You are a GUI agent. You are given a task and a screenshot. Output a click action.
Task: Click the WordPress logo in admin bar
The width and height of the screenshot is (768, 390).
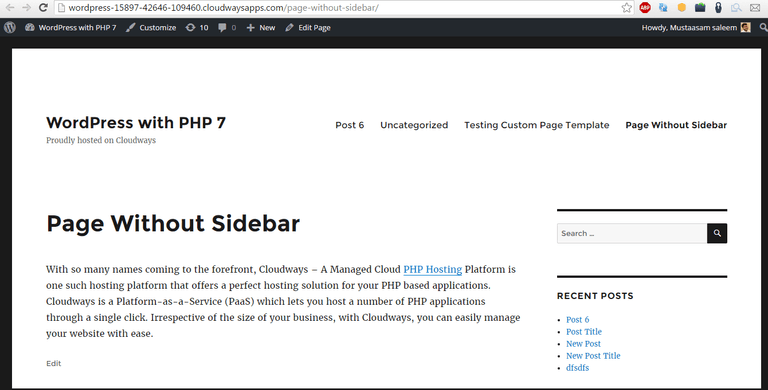10,27
